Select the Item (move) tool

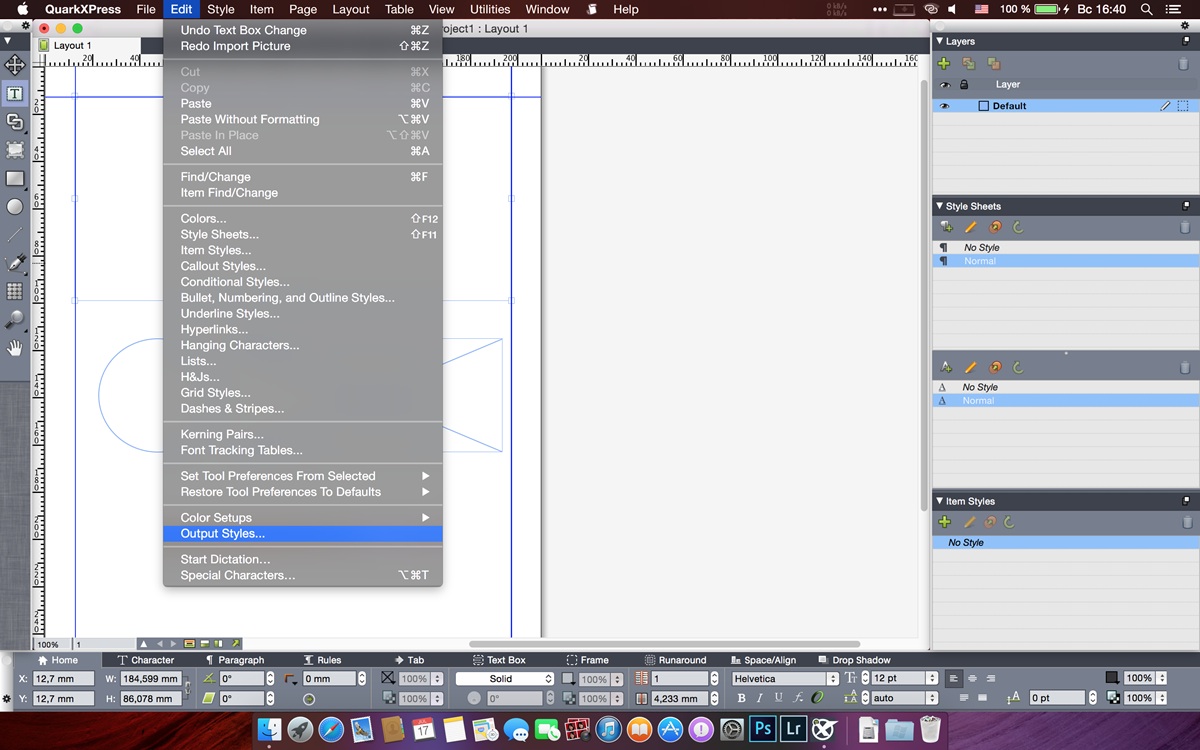[15, 65]
